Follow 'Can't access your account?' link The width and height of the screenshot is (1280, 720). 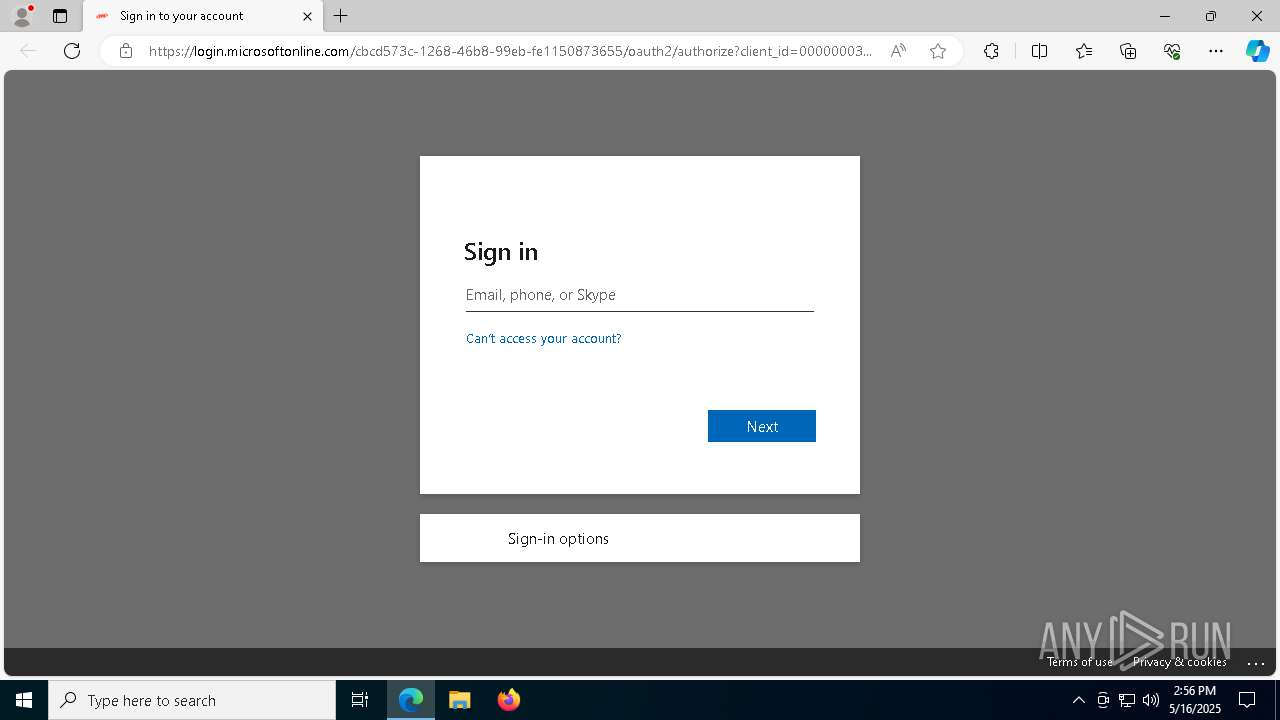pos(543,339)
